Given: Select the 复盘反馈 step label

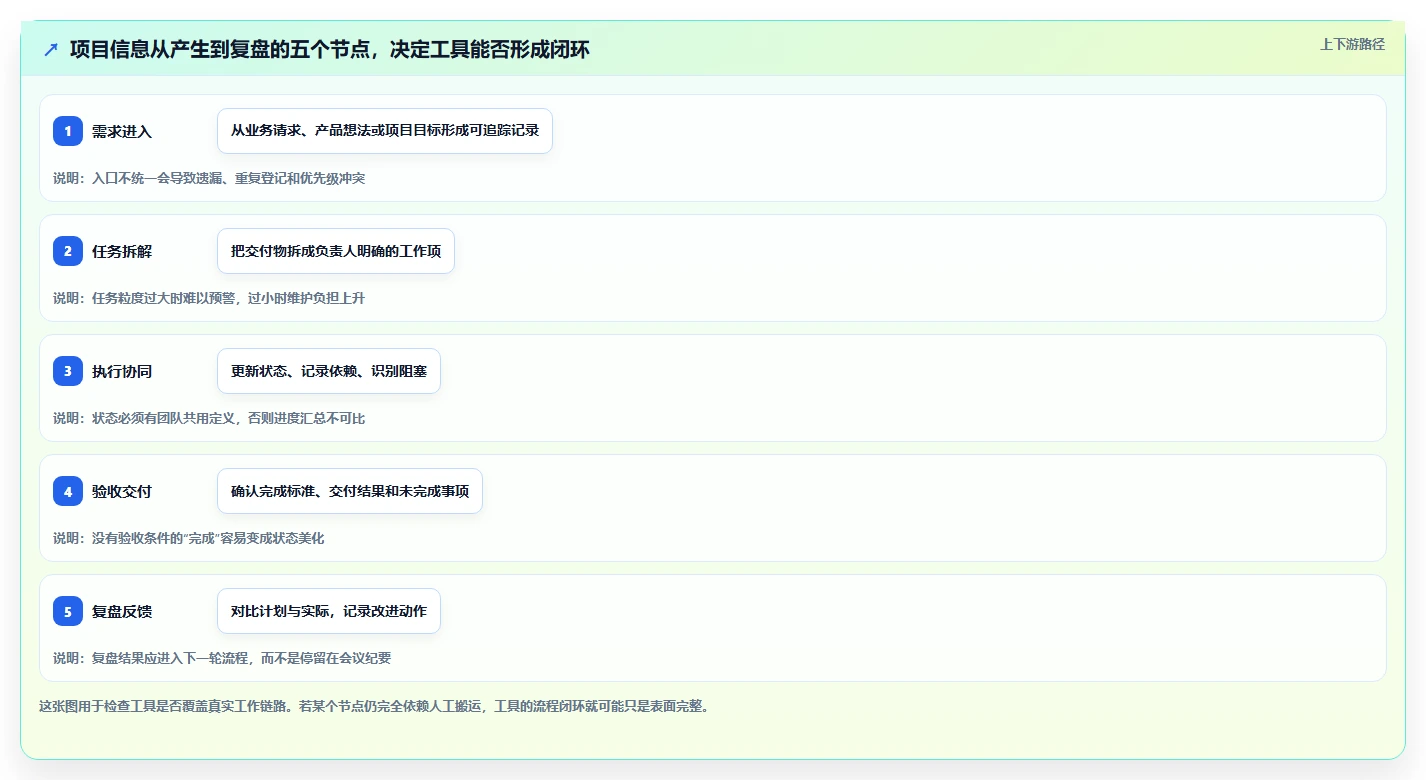Looking at the screenshot, I should coord(122,611).
